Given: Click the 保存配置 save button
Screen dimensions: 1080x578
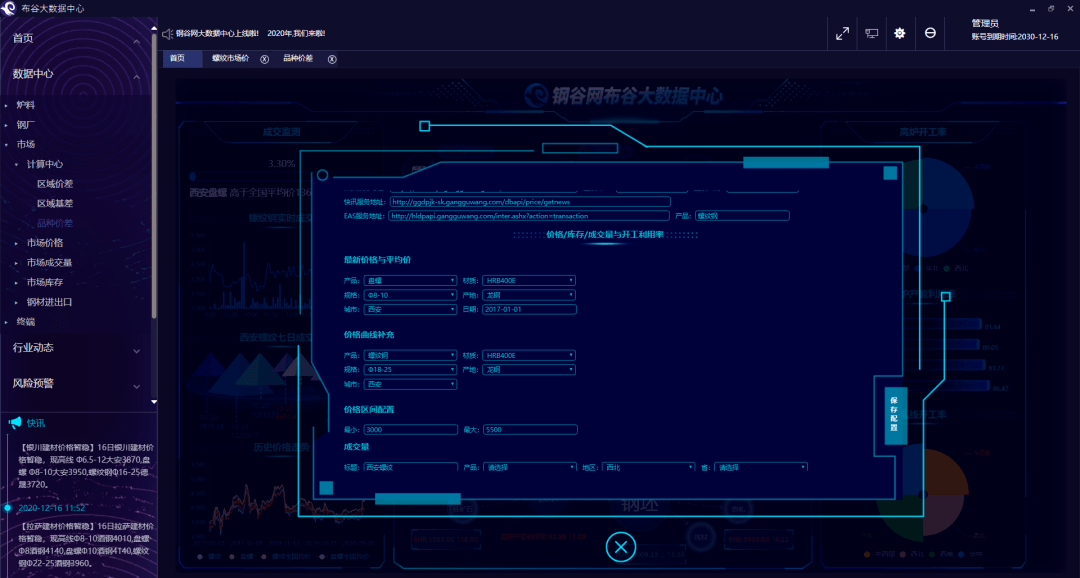Looking at the screenshot, I should click(x=895, y=414).
